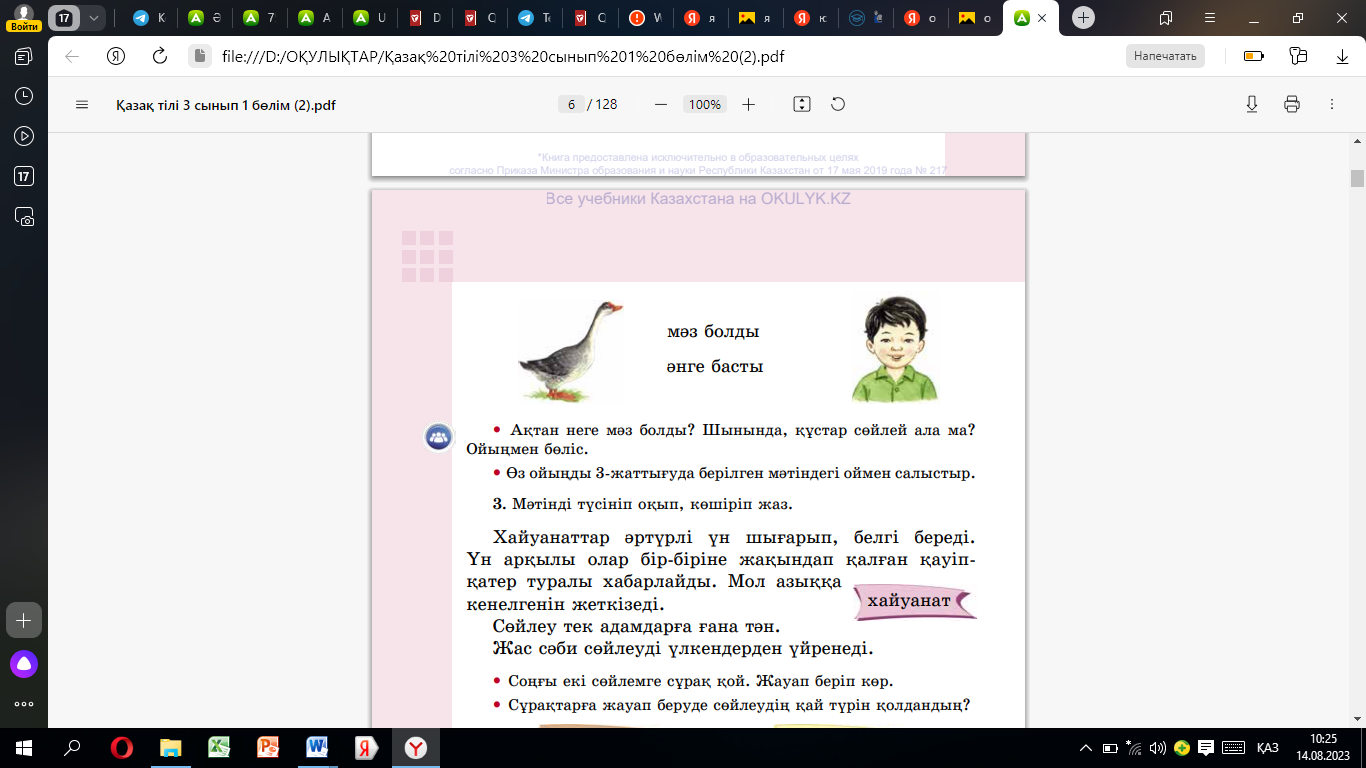Click the 100% zoom level field

point(705,104)
